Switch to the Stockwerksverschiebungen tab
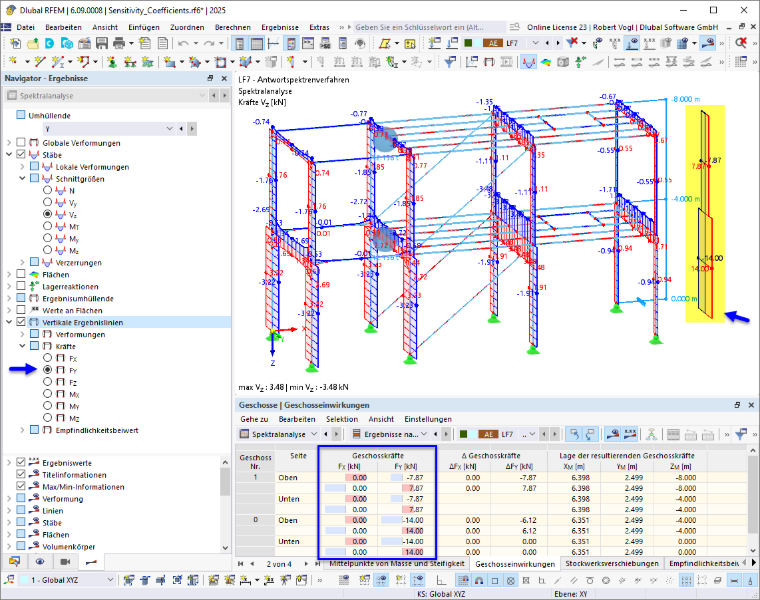This screenshot has height=600, width=760. coord(612,563)
